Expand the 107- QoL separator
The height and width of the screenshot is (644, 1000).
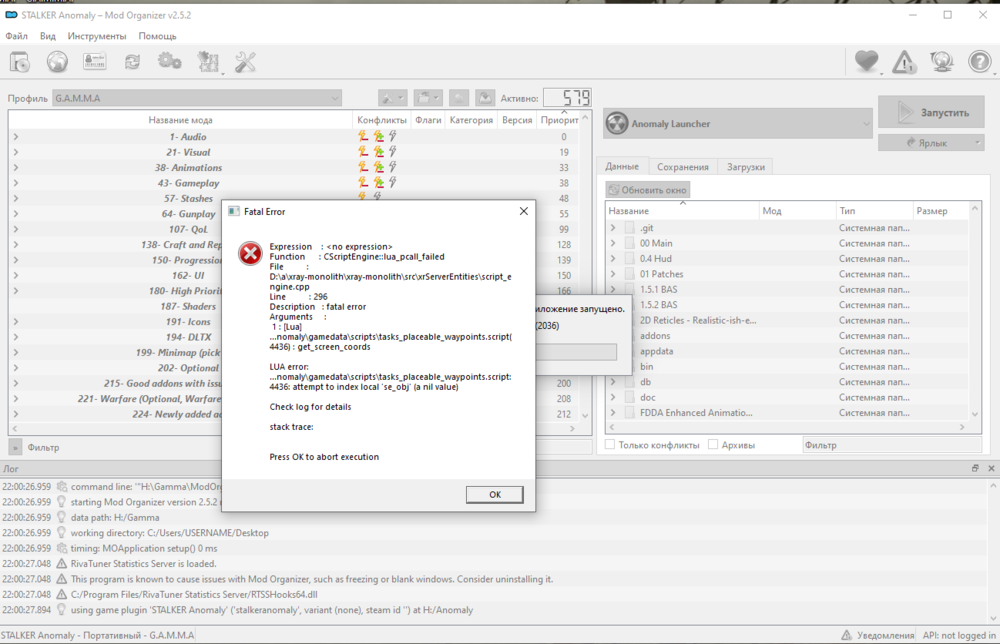[16, 229]
